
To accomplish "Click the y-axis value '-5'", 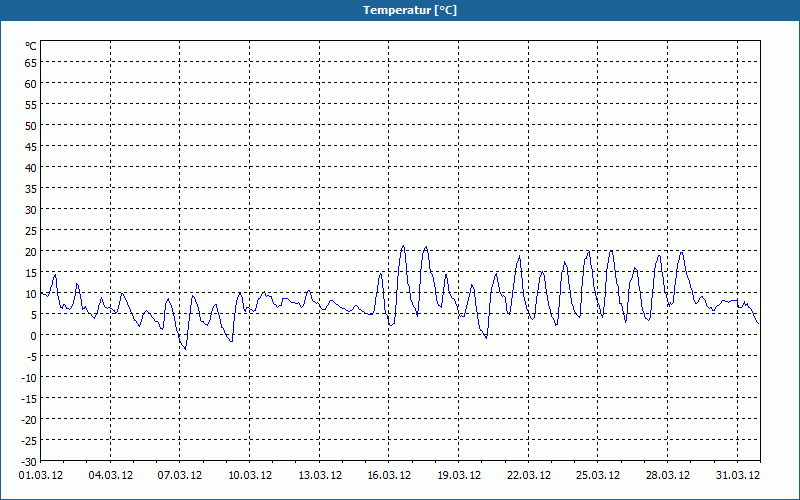I will 32,357.
